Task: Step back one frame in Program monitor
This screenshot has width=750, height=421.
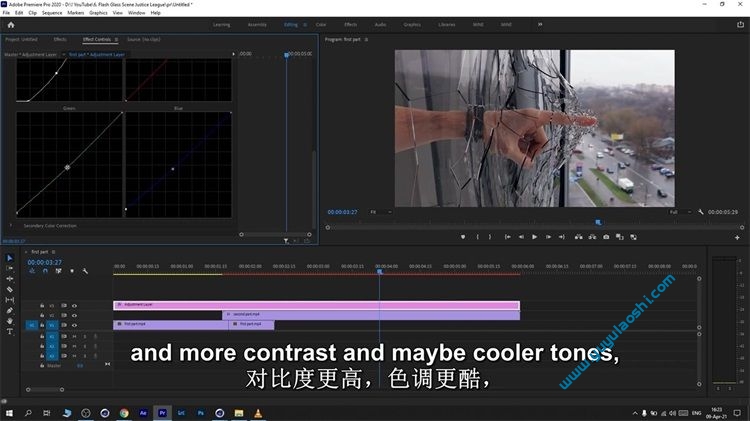Action: coord(521,237)
